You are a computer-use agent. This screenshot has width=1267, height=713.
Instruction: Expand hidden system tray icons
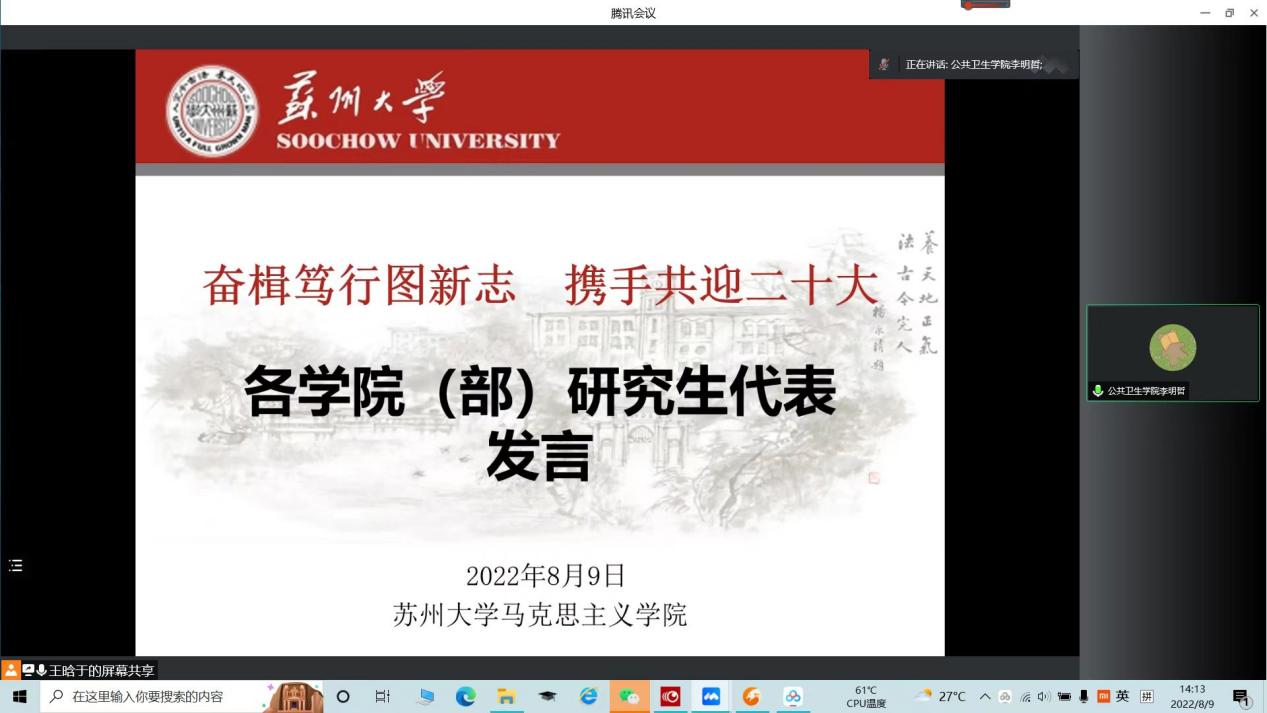click(985, 697)
